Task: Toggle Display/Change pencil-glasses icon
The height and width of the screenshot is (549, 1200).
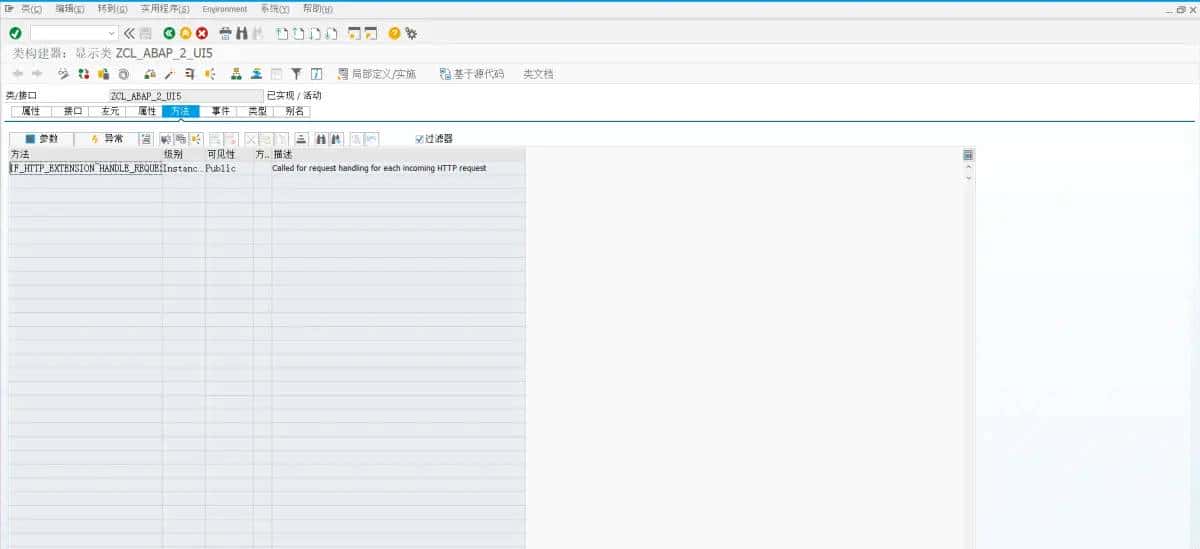Action: pos(64,74)
